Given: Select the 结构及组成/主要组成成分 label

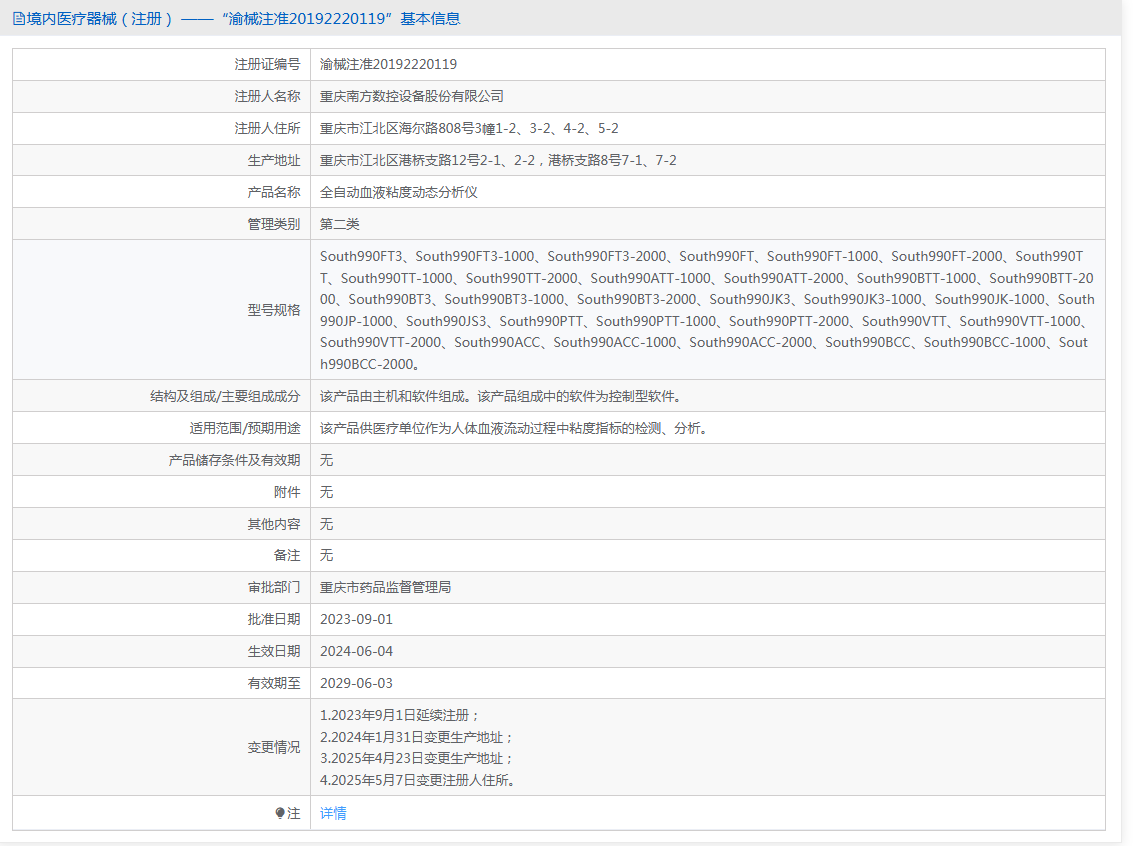Looking at the screenshot, I should pyautogui.click(x=225, y=396).
